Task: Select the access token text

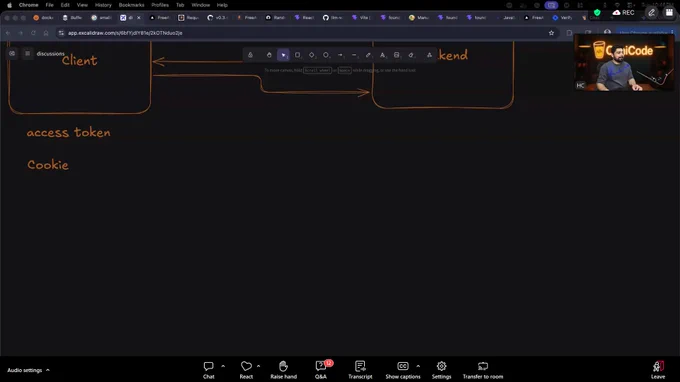Action: tap(69, 132)
